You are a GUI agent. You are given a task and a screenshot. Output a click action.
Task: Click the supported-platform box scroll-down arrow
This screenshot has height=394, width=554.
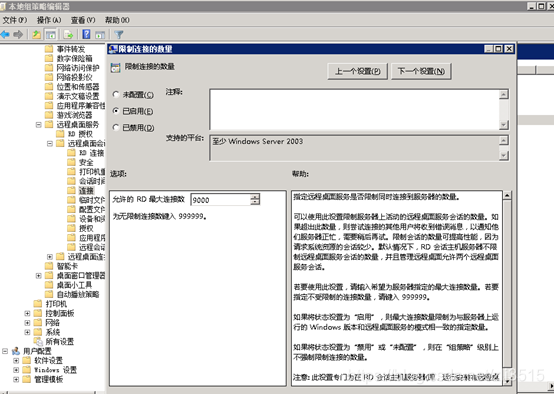pyautogui.click(x=504, y=155)
